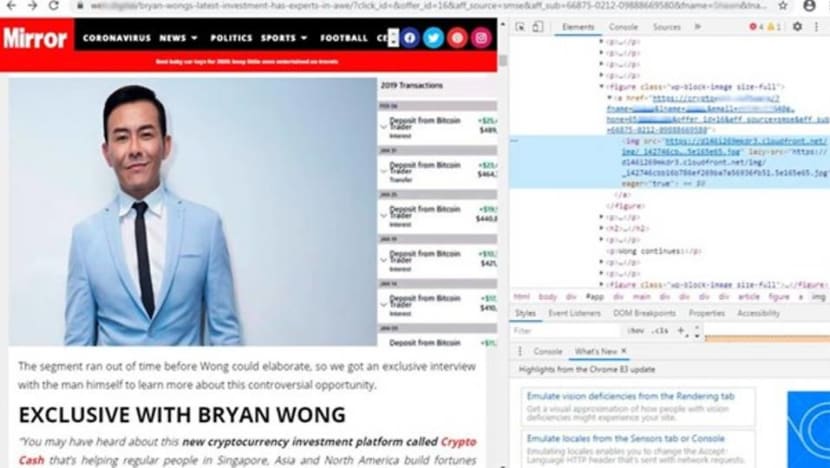
Task: Click the EXCLUSIVE WITH BRYAN WONG heading
Action: pos(182,415)
